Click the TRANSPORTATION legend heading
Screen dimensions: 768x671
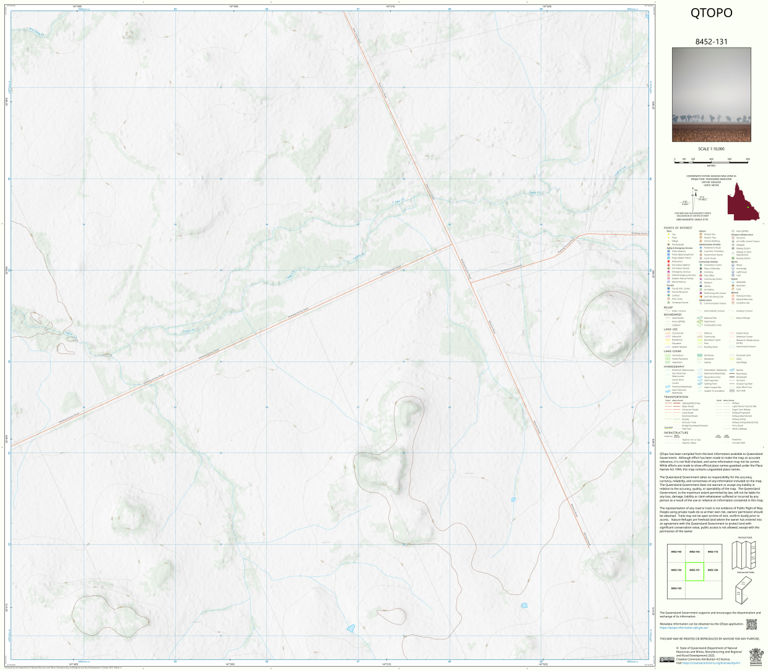[x=677, y=397]
